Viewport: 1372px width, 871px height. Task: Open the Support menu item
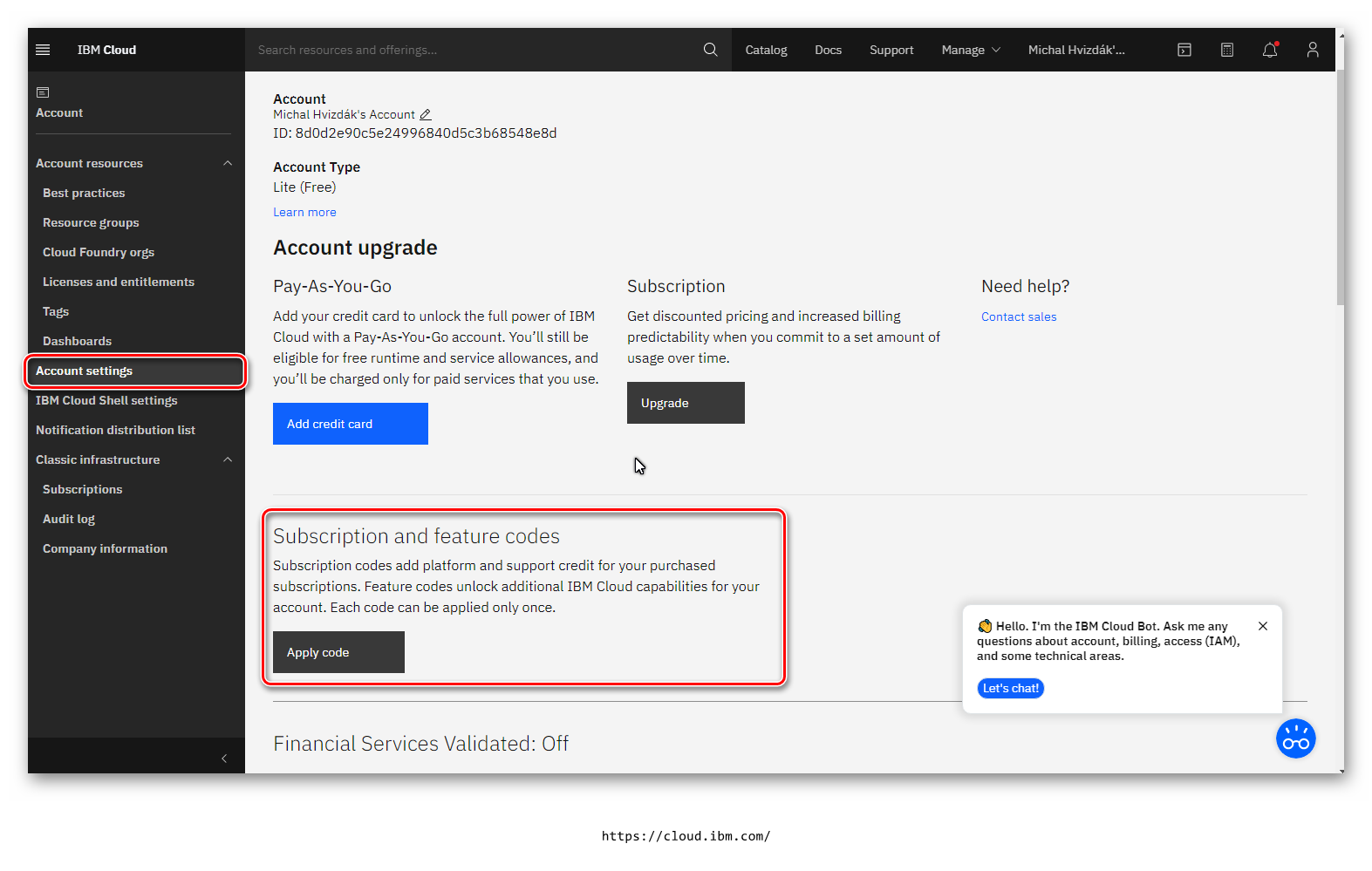(891, 50)
